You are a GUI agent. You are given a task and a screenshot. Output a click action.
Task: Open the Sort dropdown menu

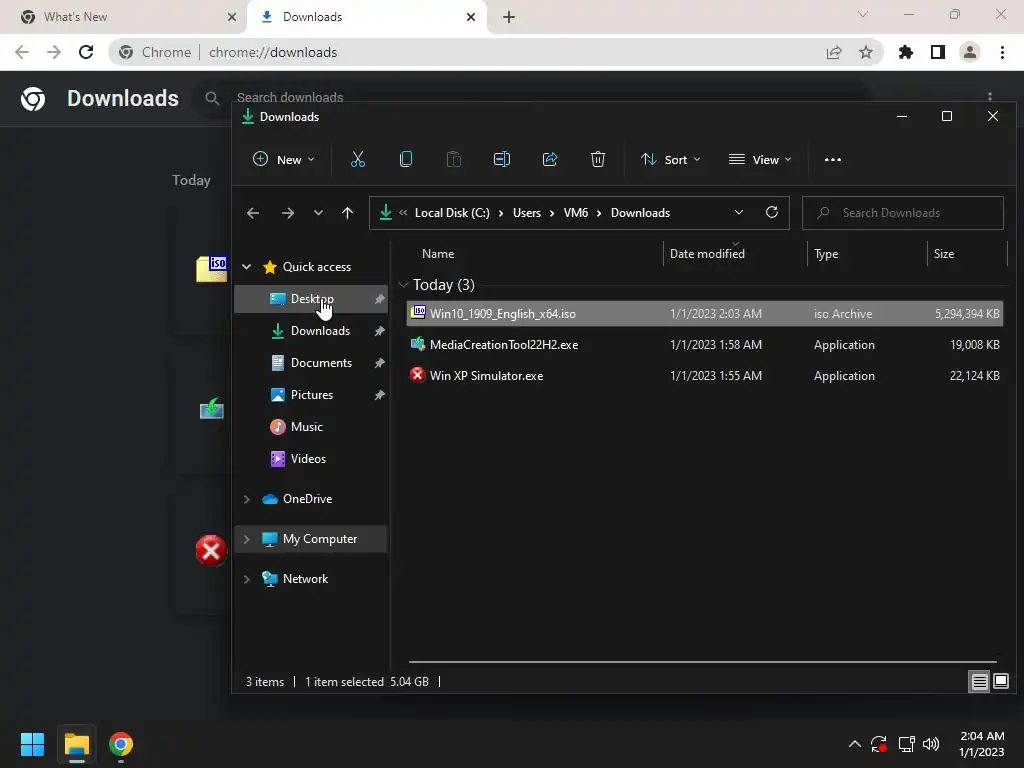671,159
